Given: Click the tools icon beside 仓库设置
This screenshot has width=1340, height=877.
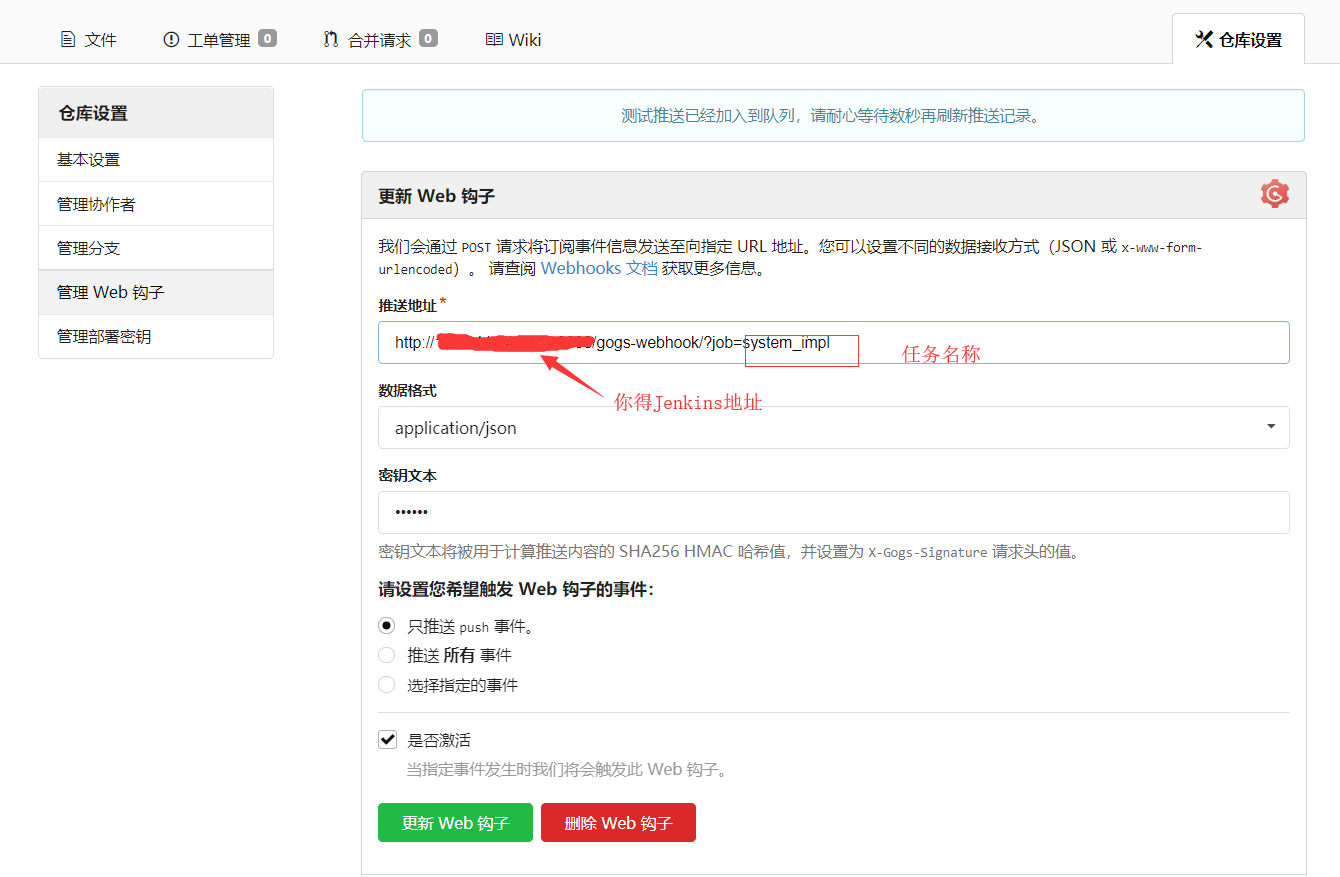Looking at the screenshot, I should [1204, 40].
